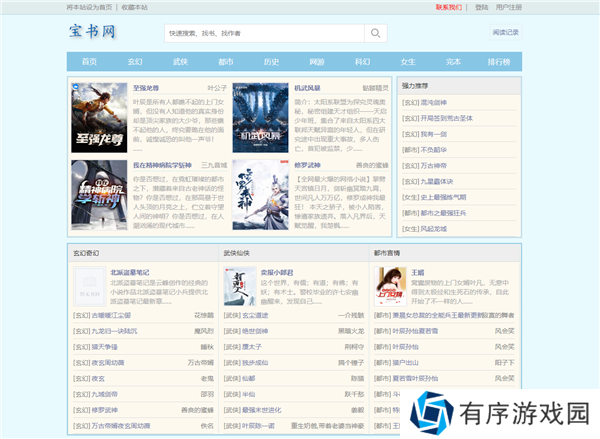Open the 完本 nav tab
The image size is (600, 439).
(x=453, y=62)
